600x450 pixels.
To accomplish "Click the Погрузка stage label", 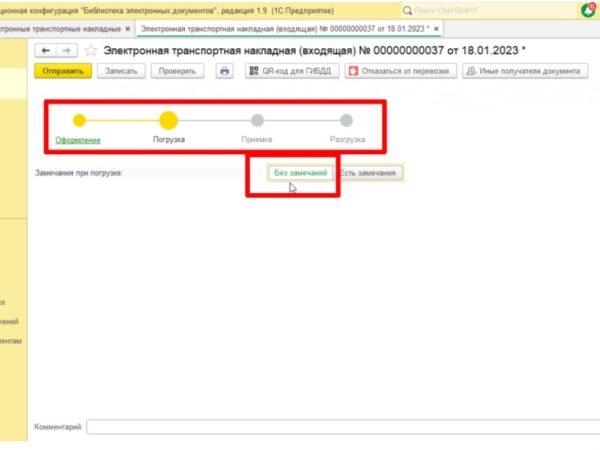I will click(169, 140).
